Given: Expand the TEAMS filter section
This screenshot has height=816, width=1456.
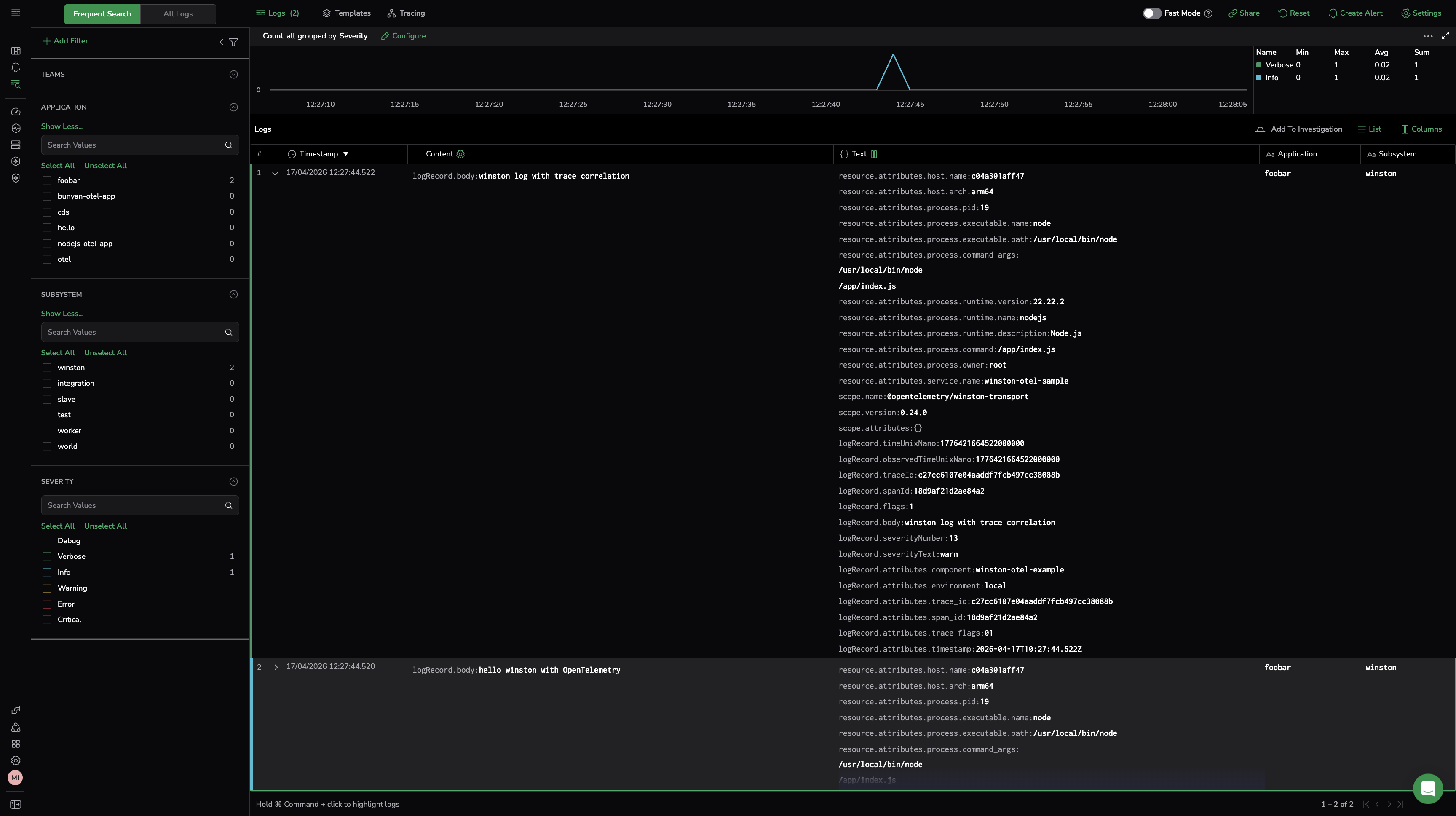Looking at the screenshot, I should point(233,75).
